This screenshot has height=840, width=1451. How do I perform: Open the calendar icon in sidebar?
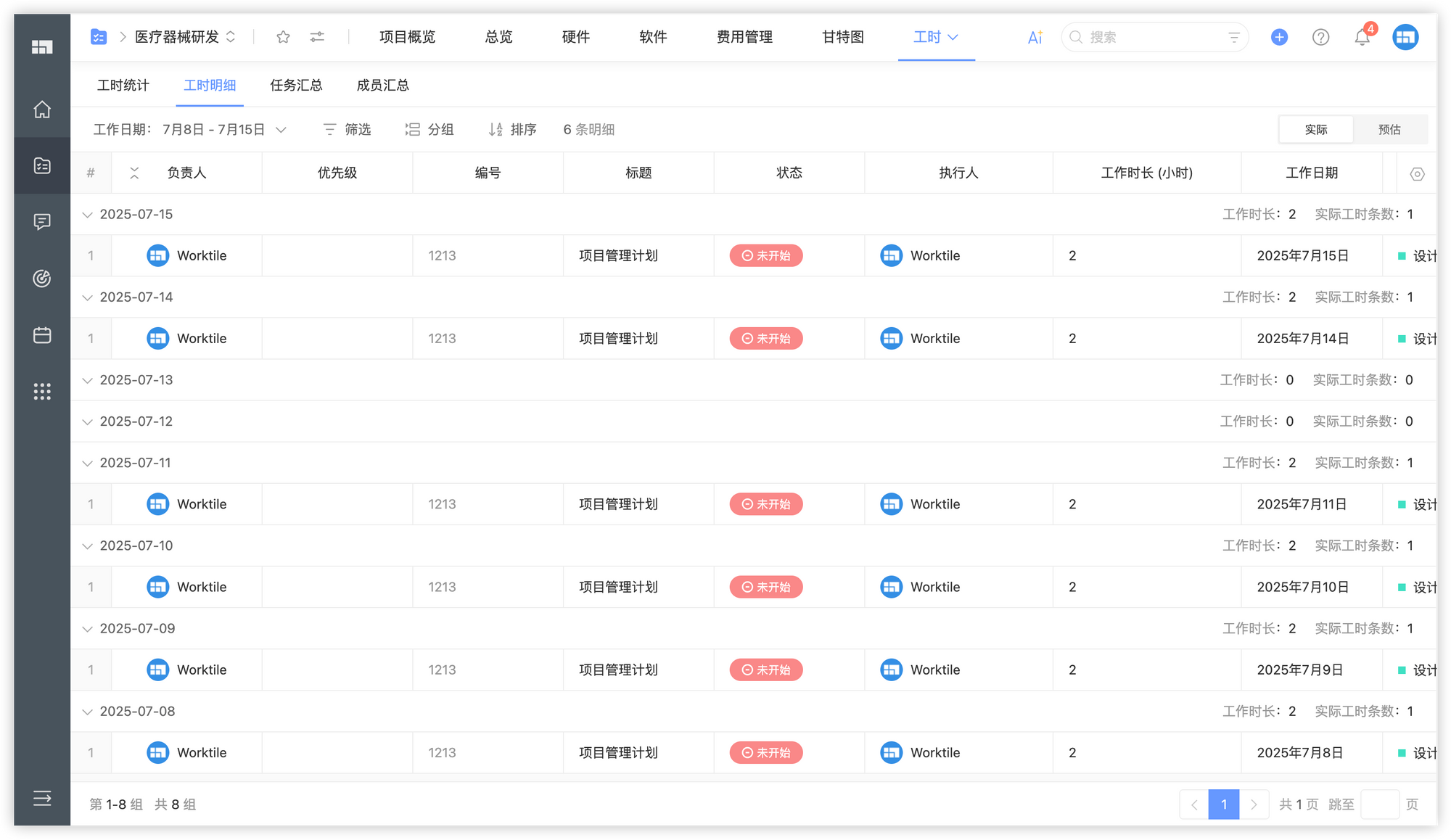(42, 335)
